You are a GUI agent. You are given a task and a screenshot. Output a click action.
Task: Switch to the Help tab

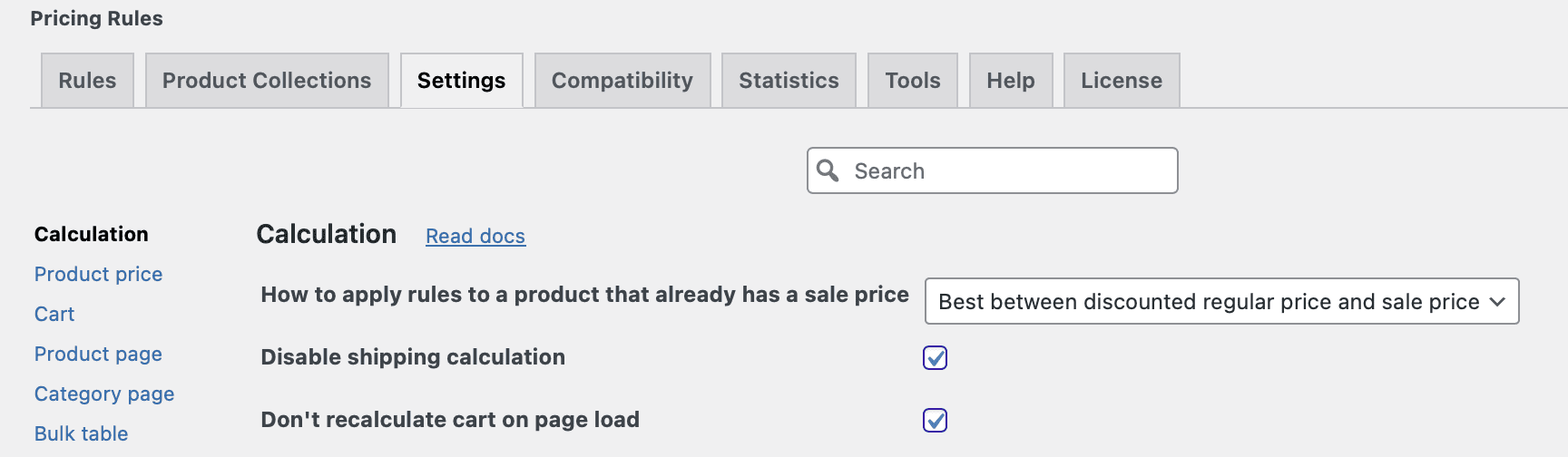pyautogui.click(x=1011, y=81)
